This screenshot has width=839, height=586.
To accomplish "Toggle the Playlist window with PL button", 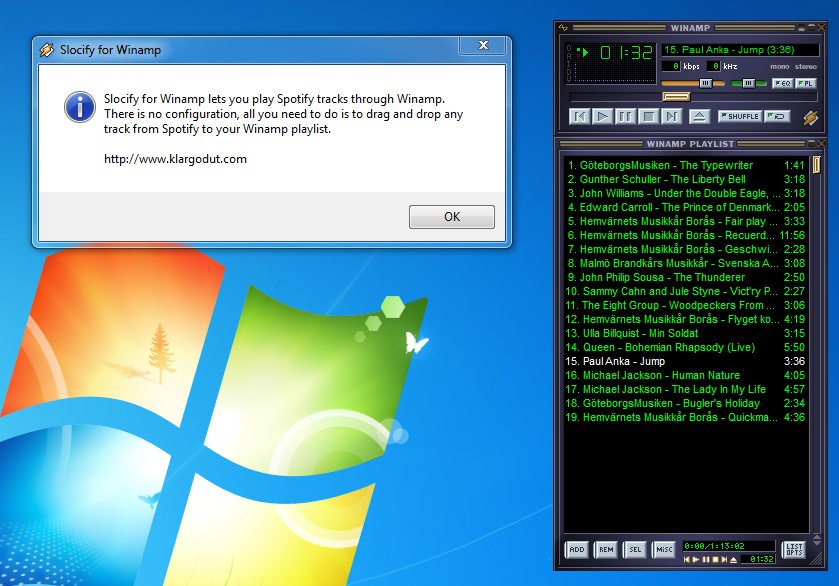I will (x=806, y=83).
